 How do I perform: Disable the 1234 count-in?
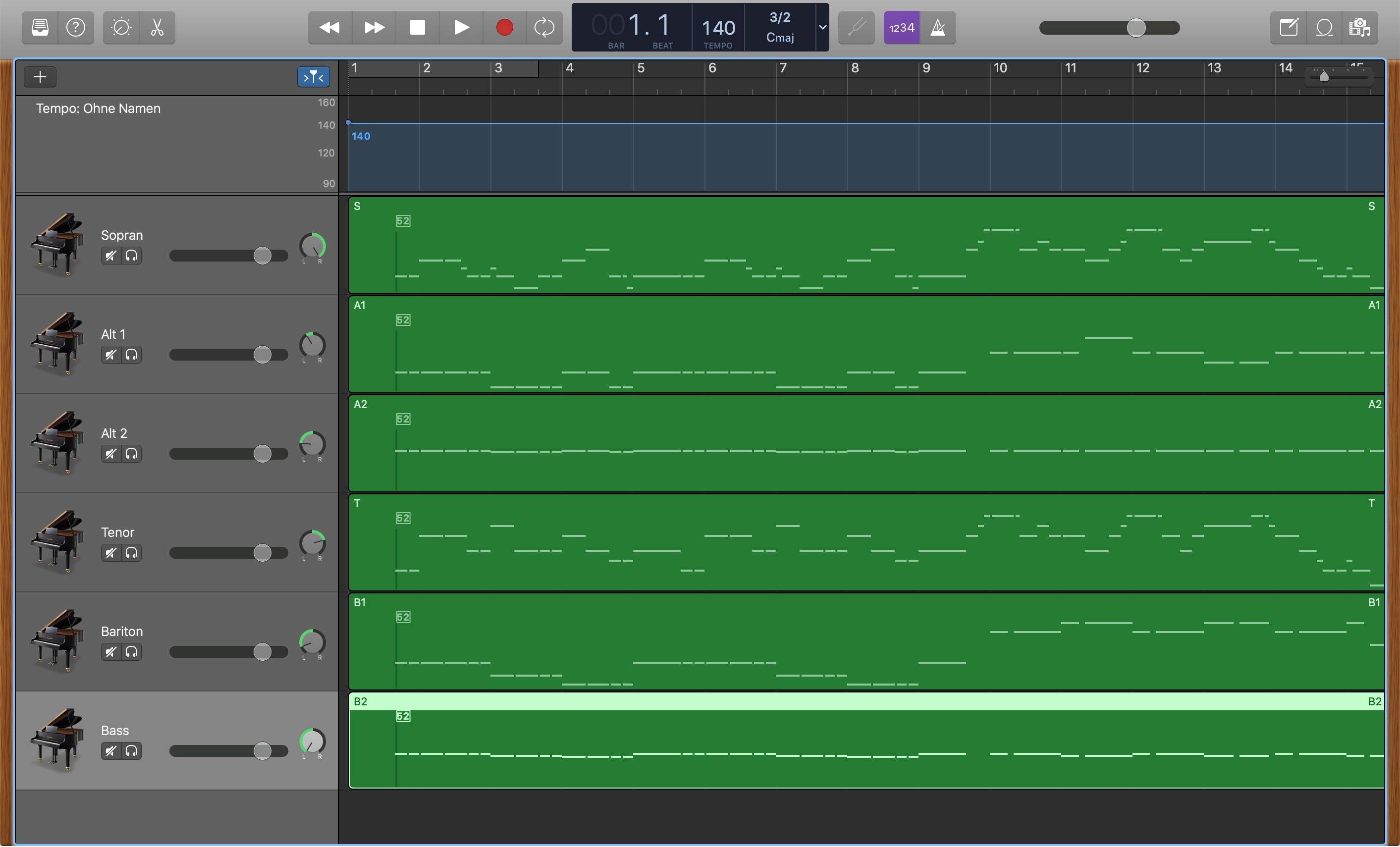point(901,27)
